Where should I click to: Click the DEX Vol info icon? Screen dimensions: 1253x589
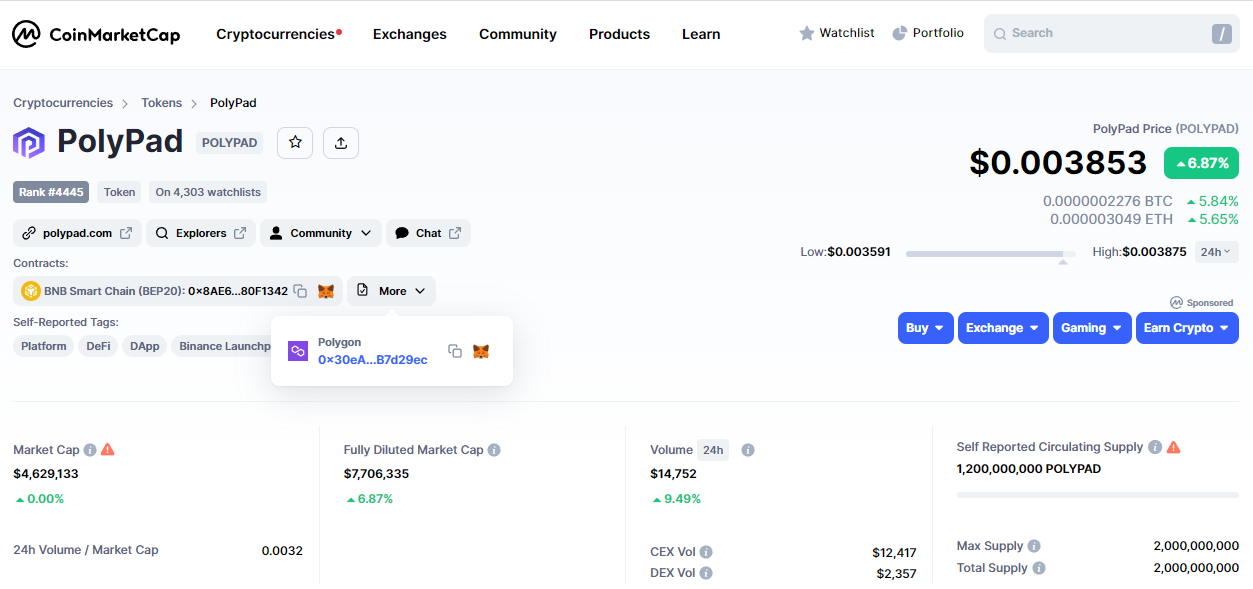point(706,573)
